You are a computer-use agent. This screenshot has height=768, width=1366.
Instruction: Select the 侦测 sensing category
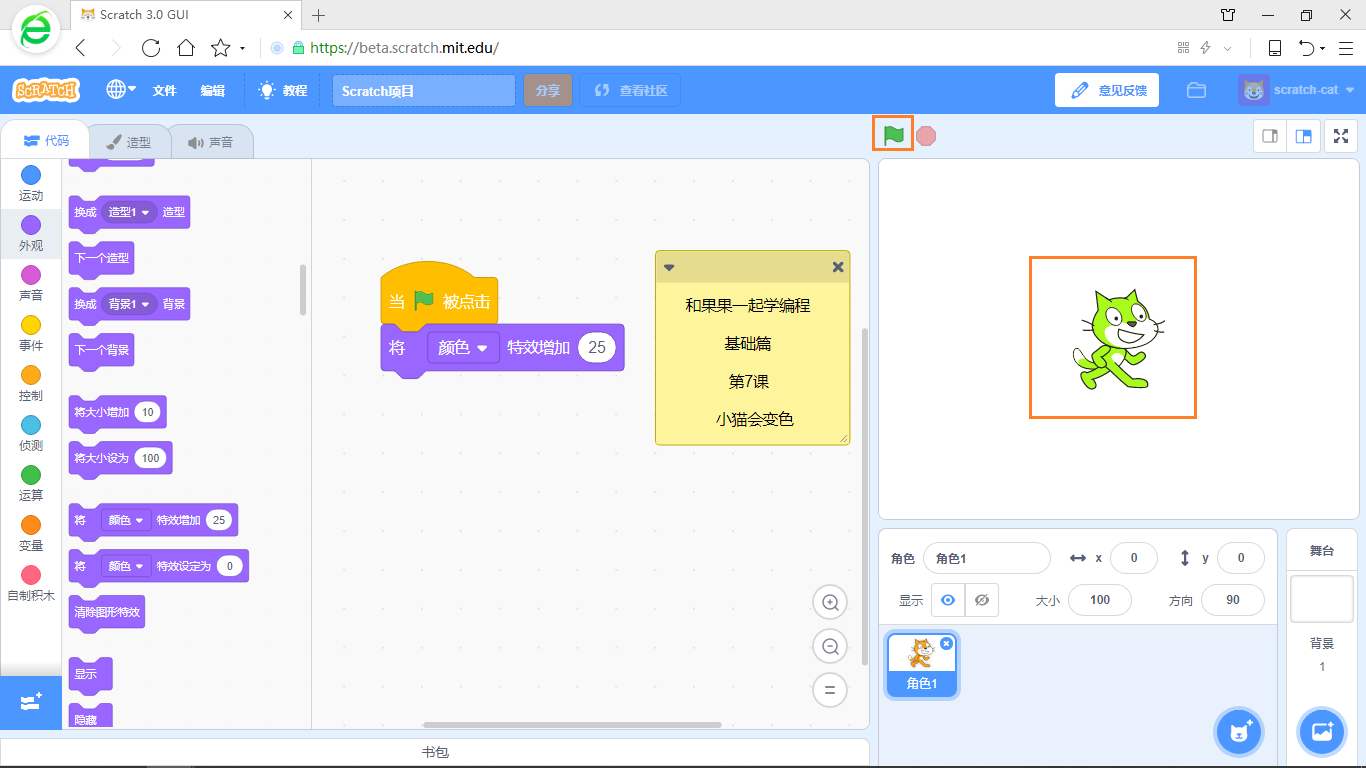coord(31,434)
